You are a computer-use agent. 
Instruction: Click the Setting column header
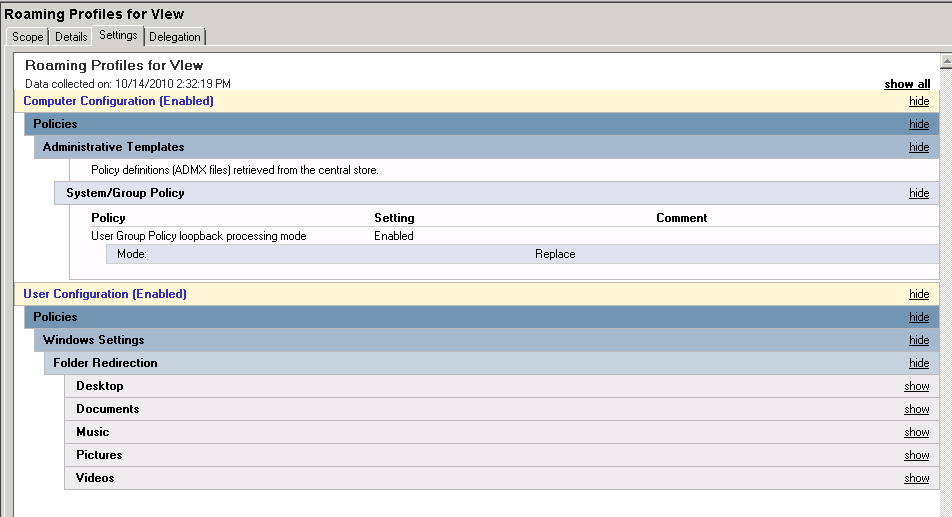pyautogui.click(x=394, y=218)
